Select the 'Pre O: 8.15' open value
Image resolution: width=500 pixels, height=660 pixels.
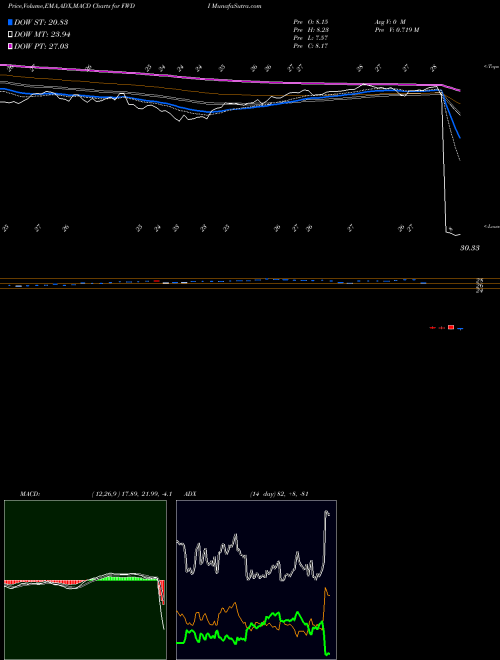[x=311, y=21]
